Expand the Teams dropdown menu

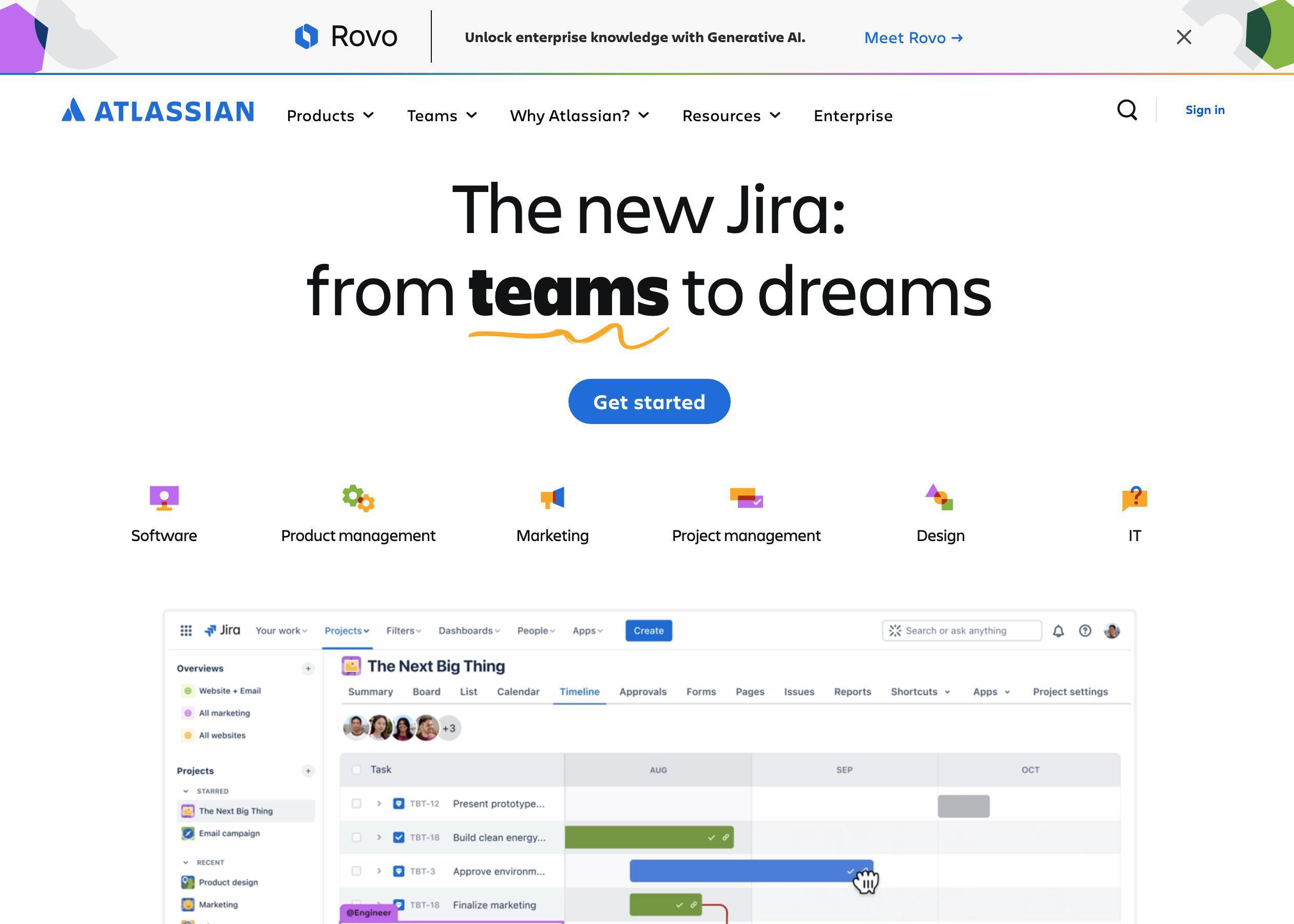point(441,115)
